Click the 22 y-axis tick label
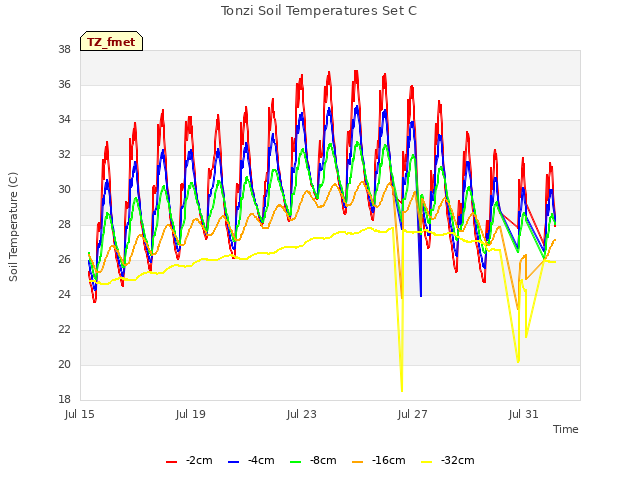This screenshot has height=480, width=640. [64, 329]
